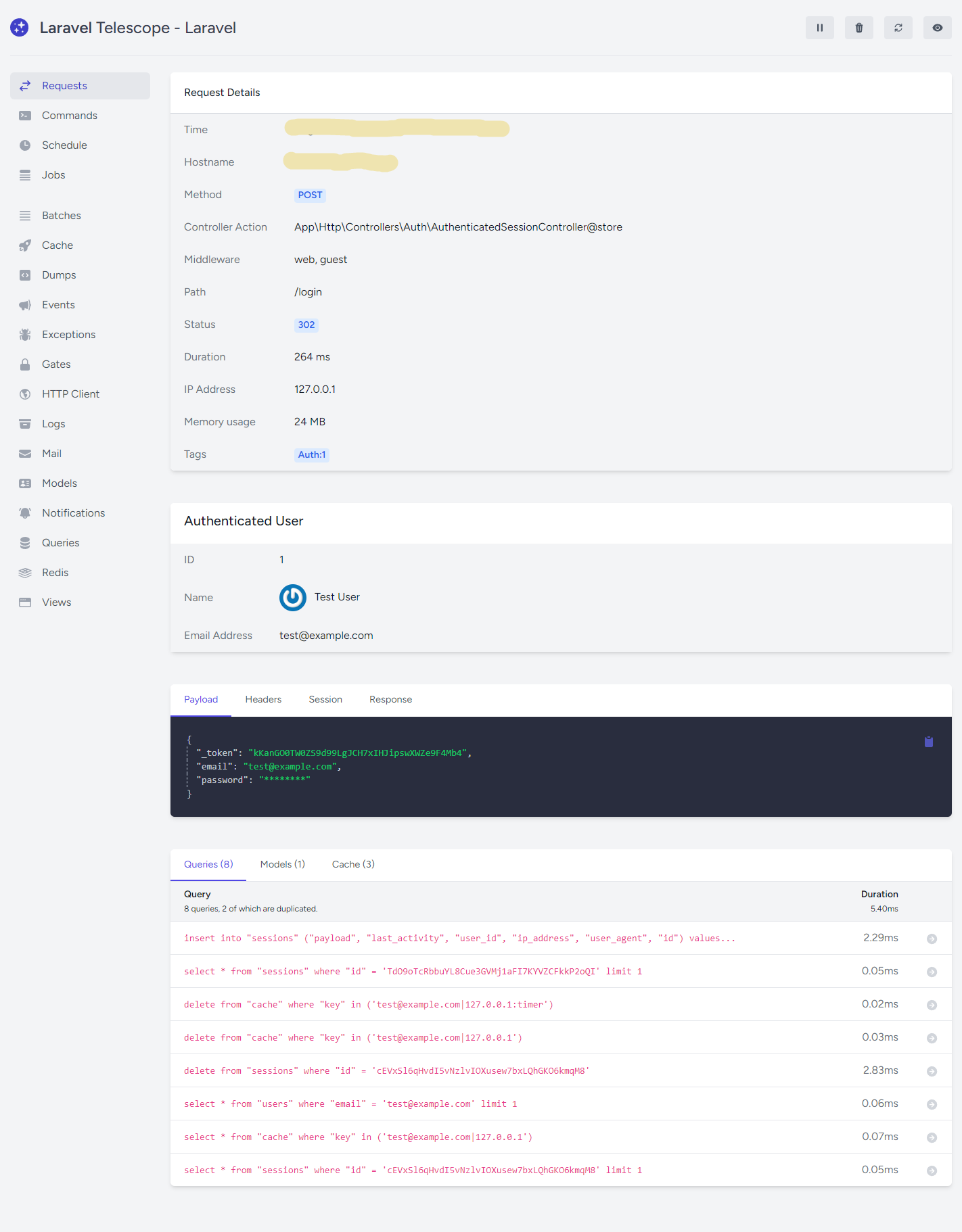Toggle auto-refresh with the sync icon
Image resolution: width=962 pixels, height=1232 pixels.
(x=898, y=28)
